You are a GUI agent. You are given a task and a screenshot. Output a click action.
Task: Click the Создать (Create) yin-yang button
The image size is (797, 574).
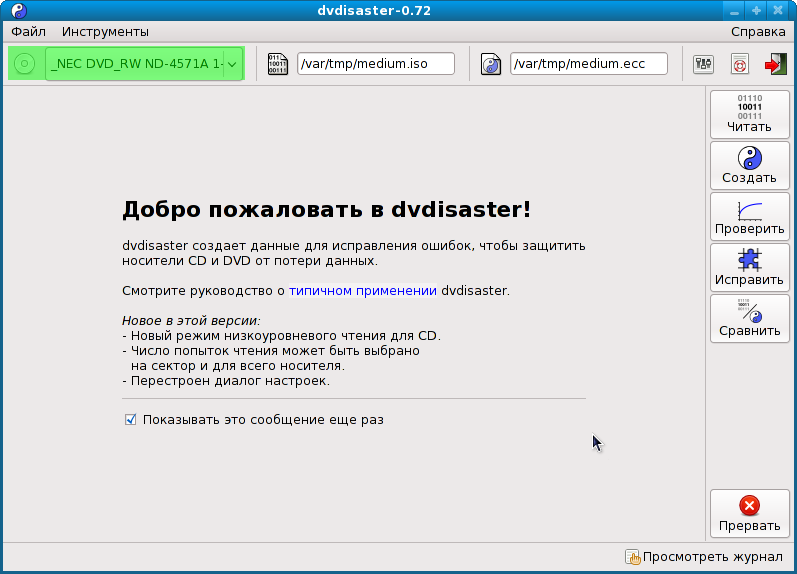click(749, 165)
